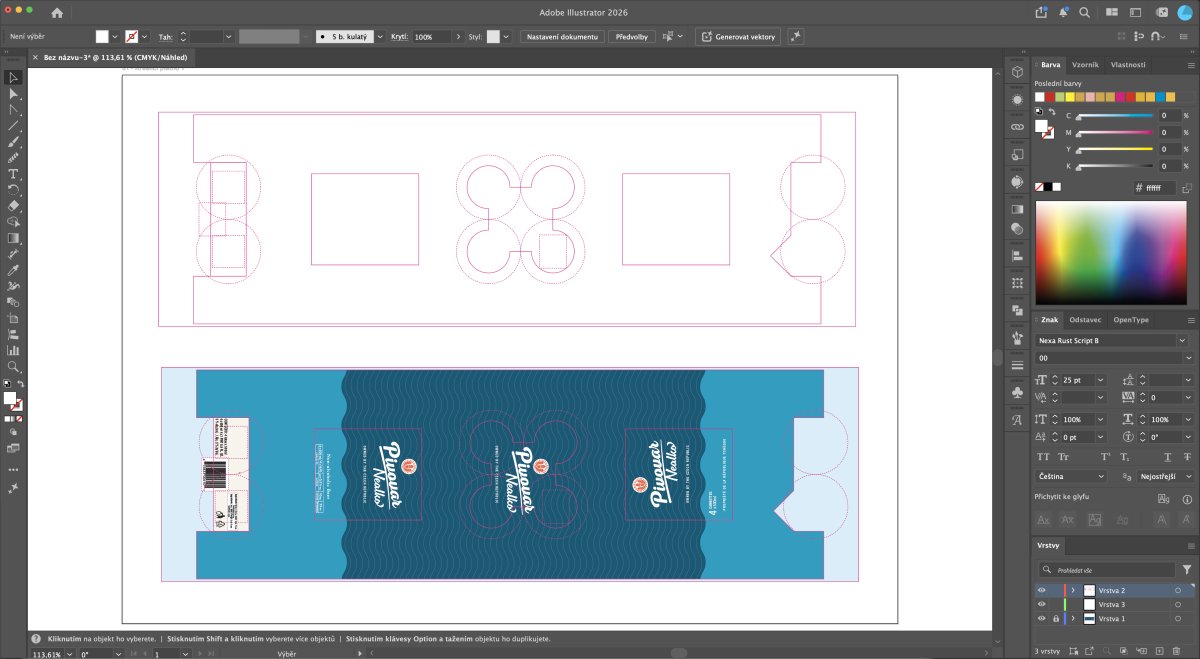The width and height of the screenshot is (1200, 659).
Task: Expand Vrstva 2 layer contents
Action: click(1073, 590)
